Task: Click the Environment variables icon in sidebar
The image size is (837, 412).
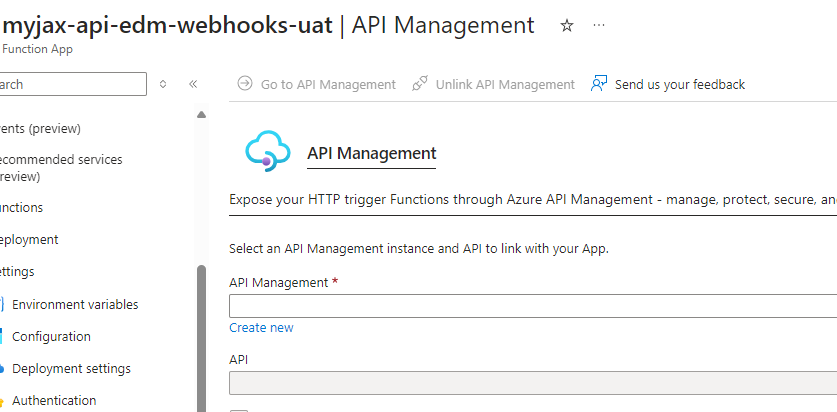Action: (x=2, y=304)
